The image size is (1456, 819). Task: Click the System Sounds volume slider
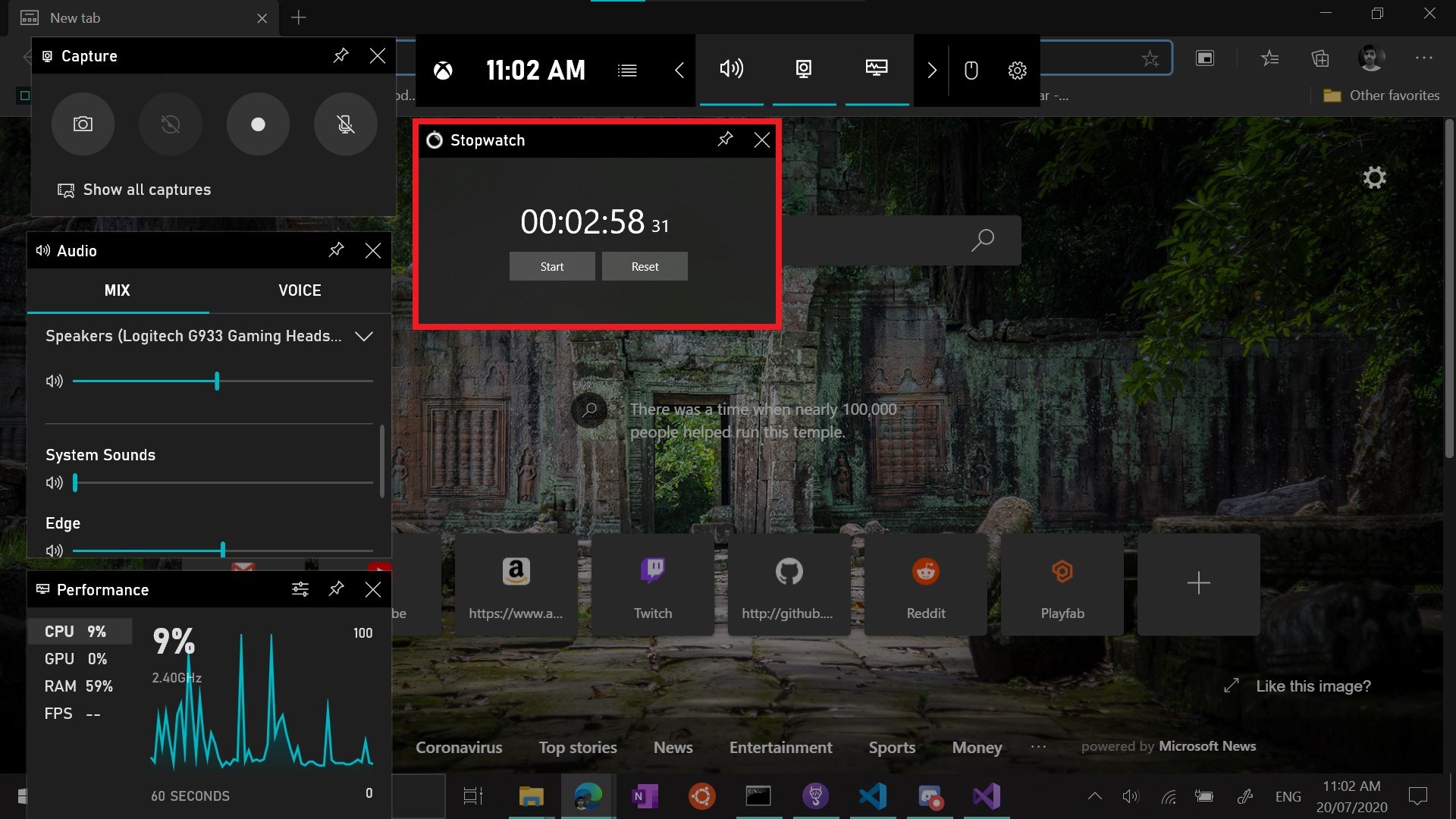coord(223,482)
